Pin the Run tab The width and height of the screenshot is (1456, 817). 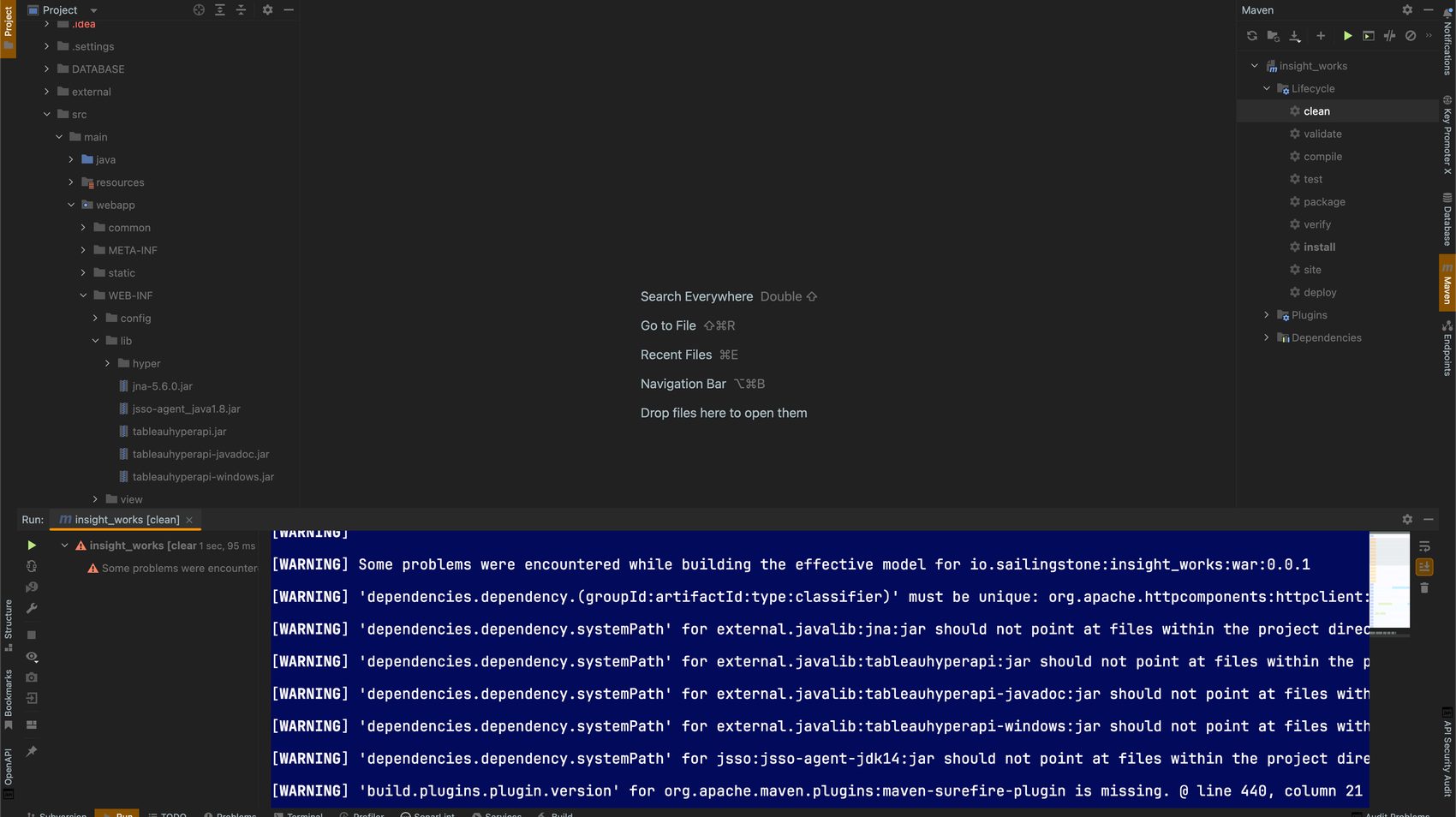(x=32, y=751)
